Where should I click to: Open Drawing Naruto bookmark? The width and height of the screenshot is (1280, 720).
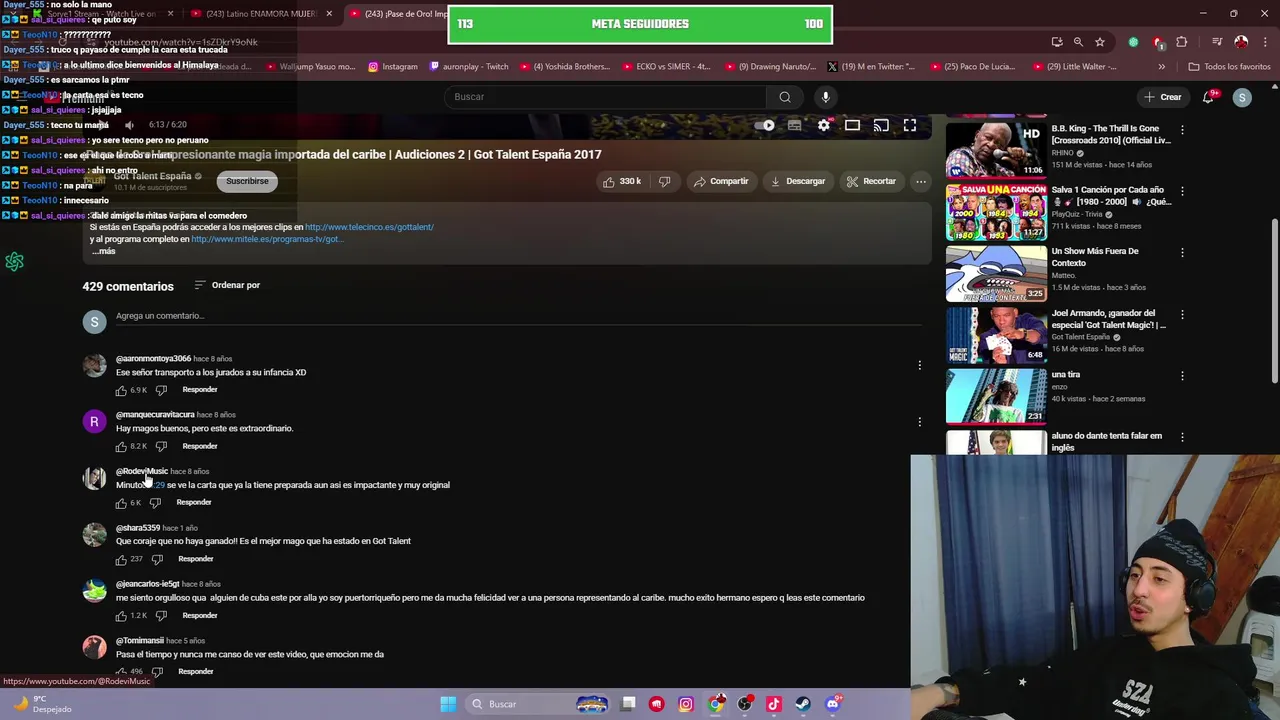[770, 67]
